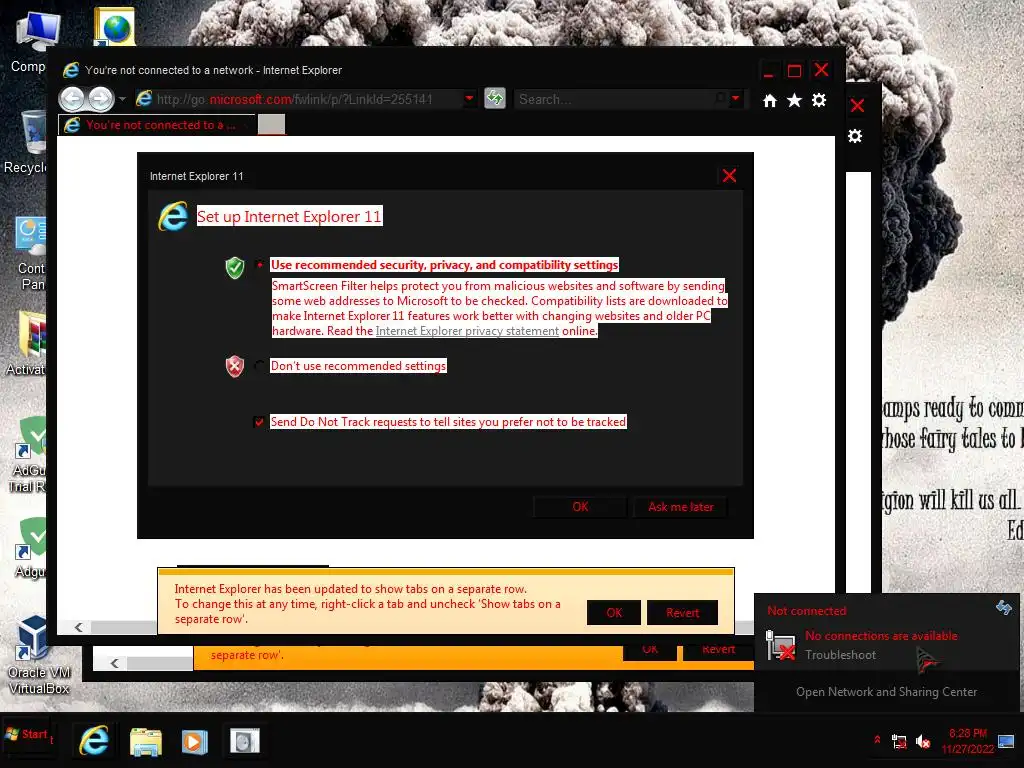The image size is (1024, 768).
Task: Expand the address bar autocomplete dropdown arrow
Action: pos(469,99)
